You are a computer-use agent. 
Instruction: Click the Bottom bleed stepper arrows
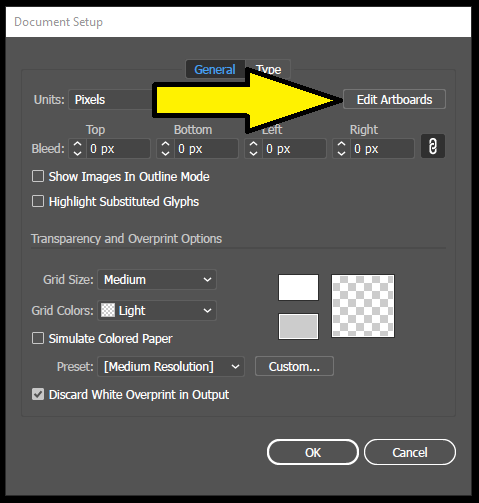165,149
